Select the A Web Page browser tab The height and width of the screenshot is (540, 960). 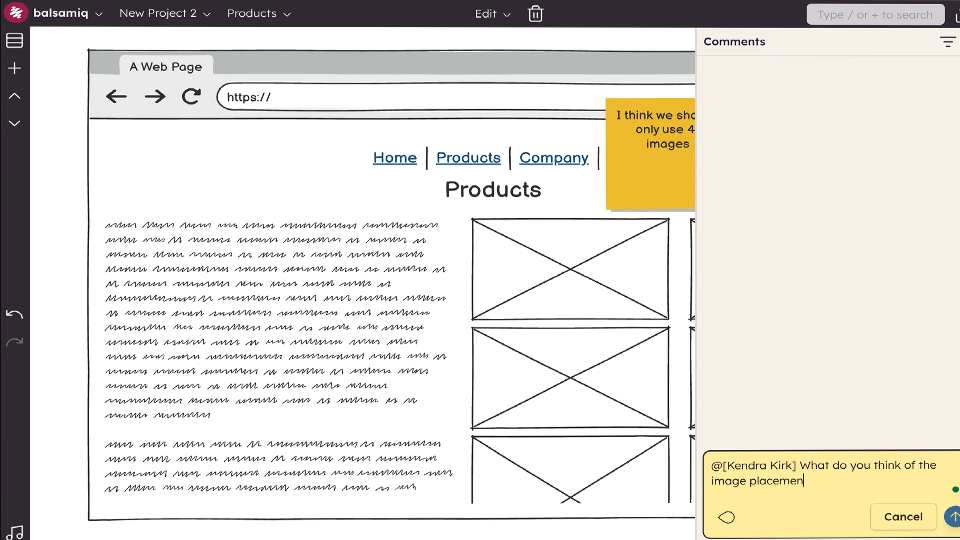point(165,67)
